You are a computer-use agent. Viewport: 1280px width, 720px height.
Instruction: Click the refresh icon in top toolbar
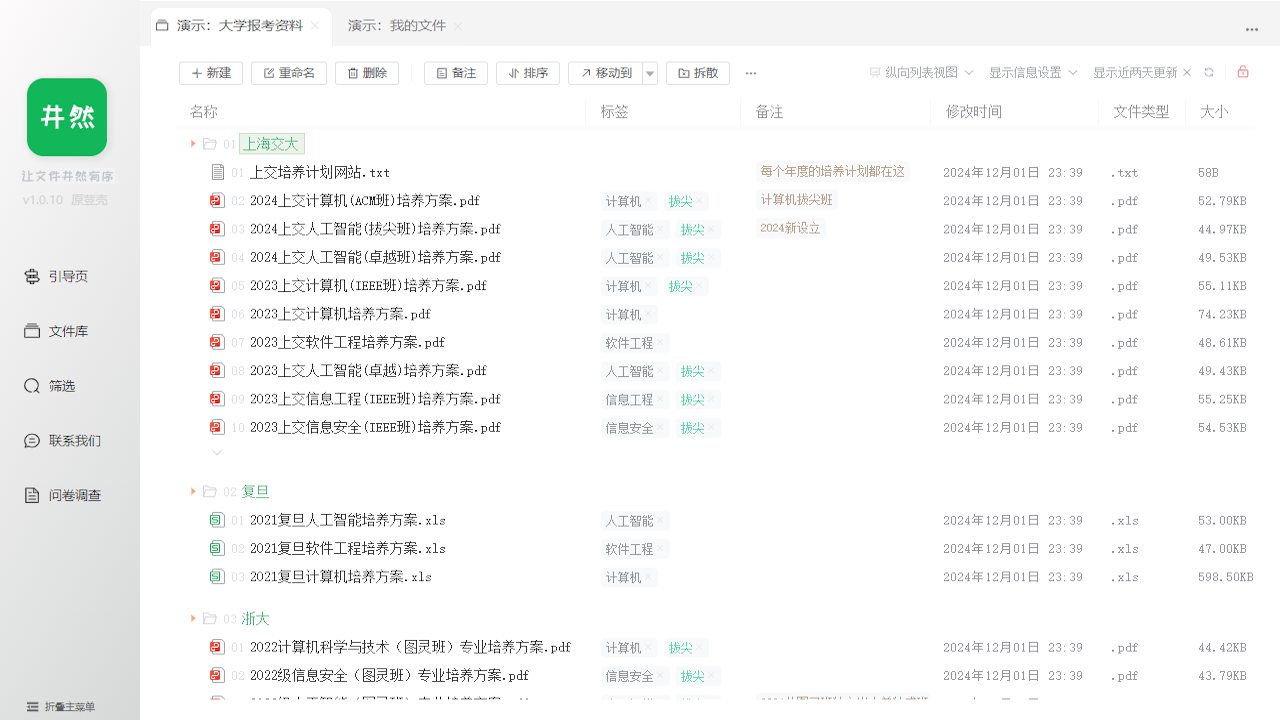tap(1209, 73)
